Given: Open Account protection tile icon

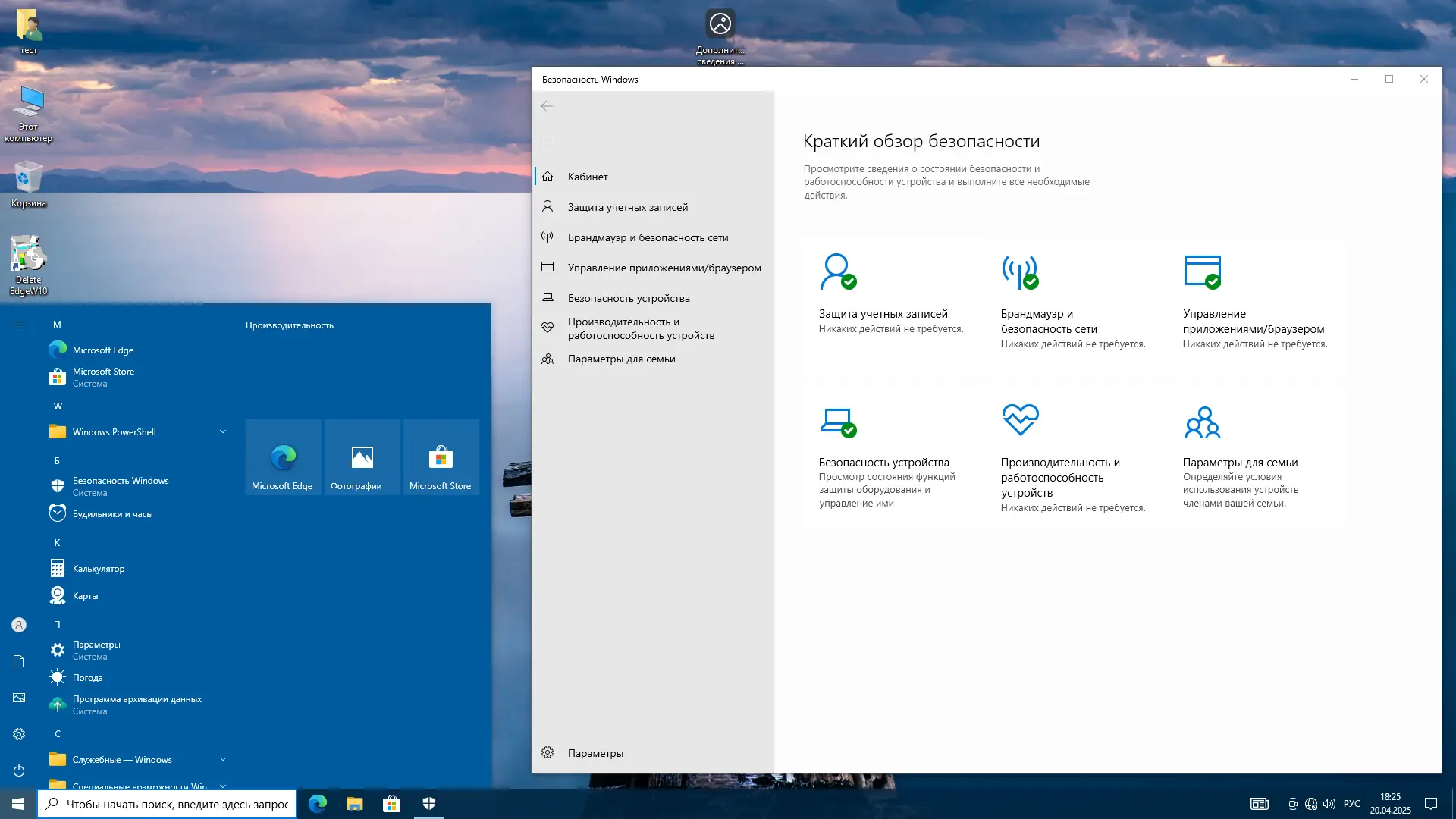Looking at the screenshot, I should (837, 271).
